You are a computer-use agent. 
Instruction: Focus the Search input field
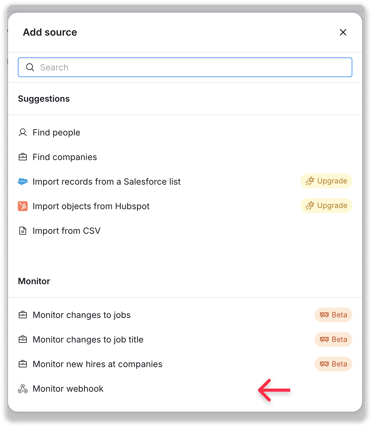tap(185, 67)
